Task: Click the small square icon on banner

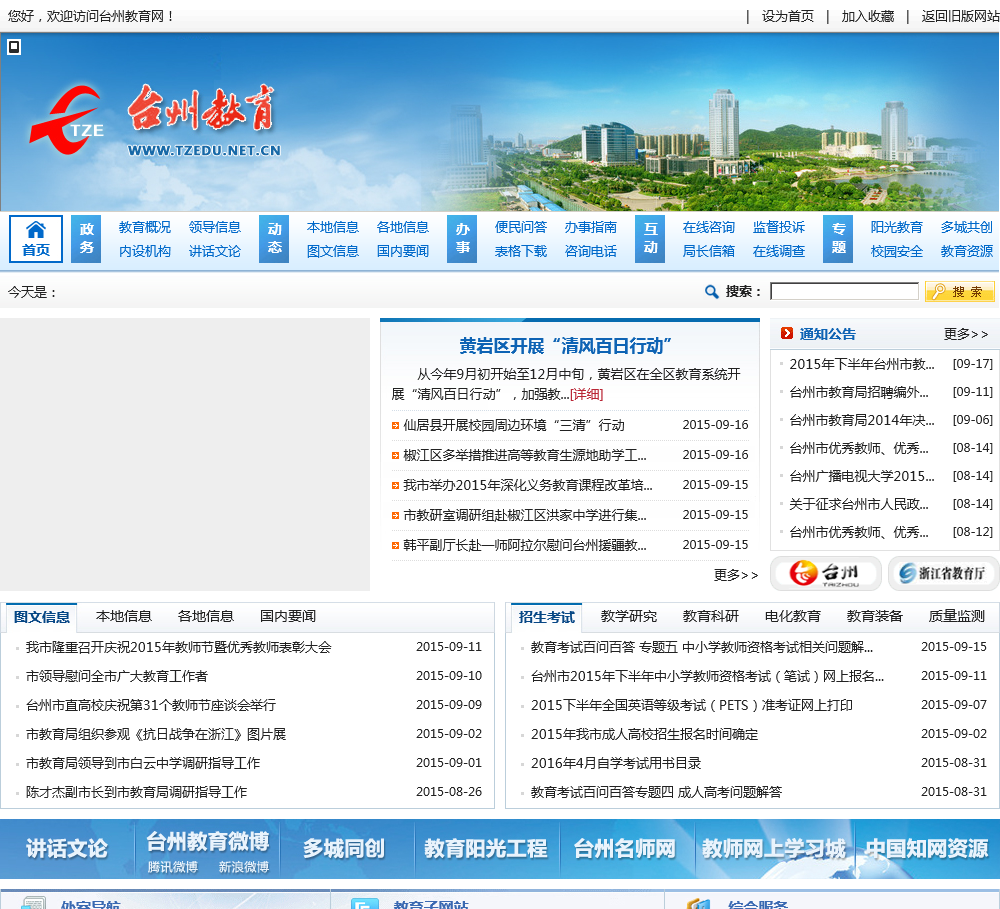Action: [x=14, y=47]
